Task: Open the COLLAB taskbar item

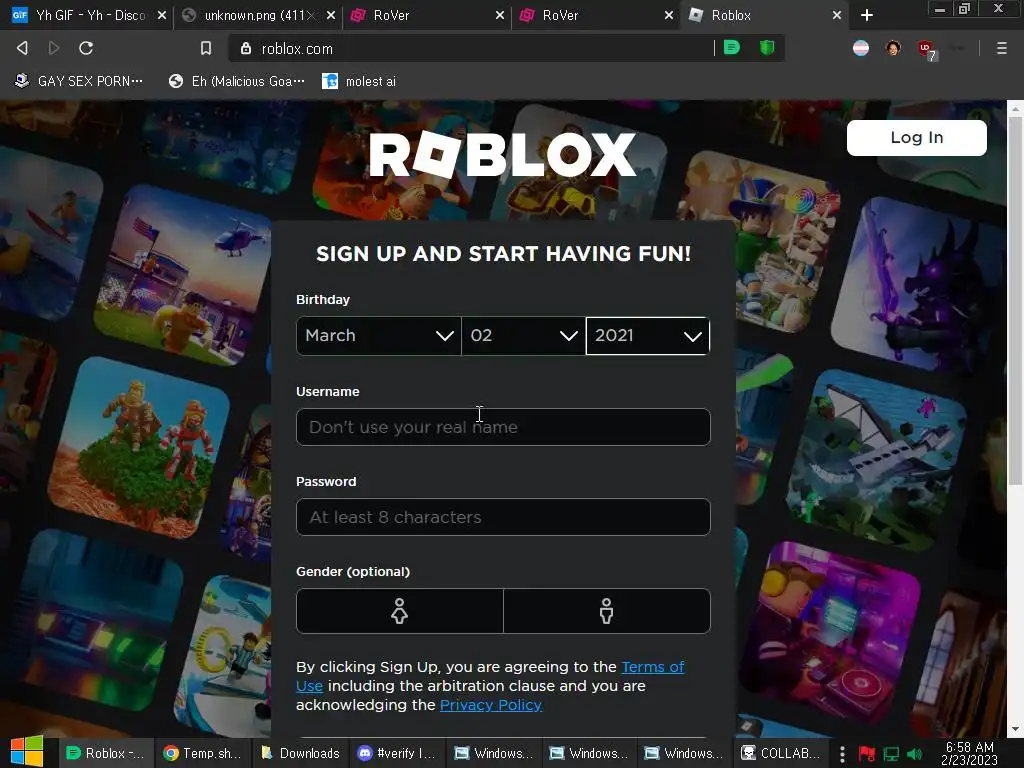Action: tap(782, 753)
